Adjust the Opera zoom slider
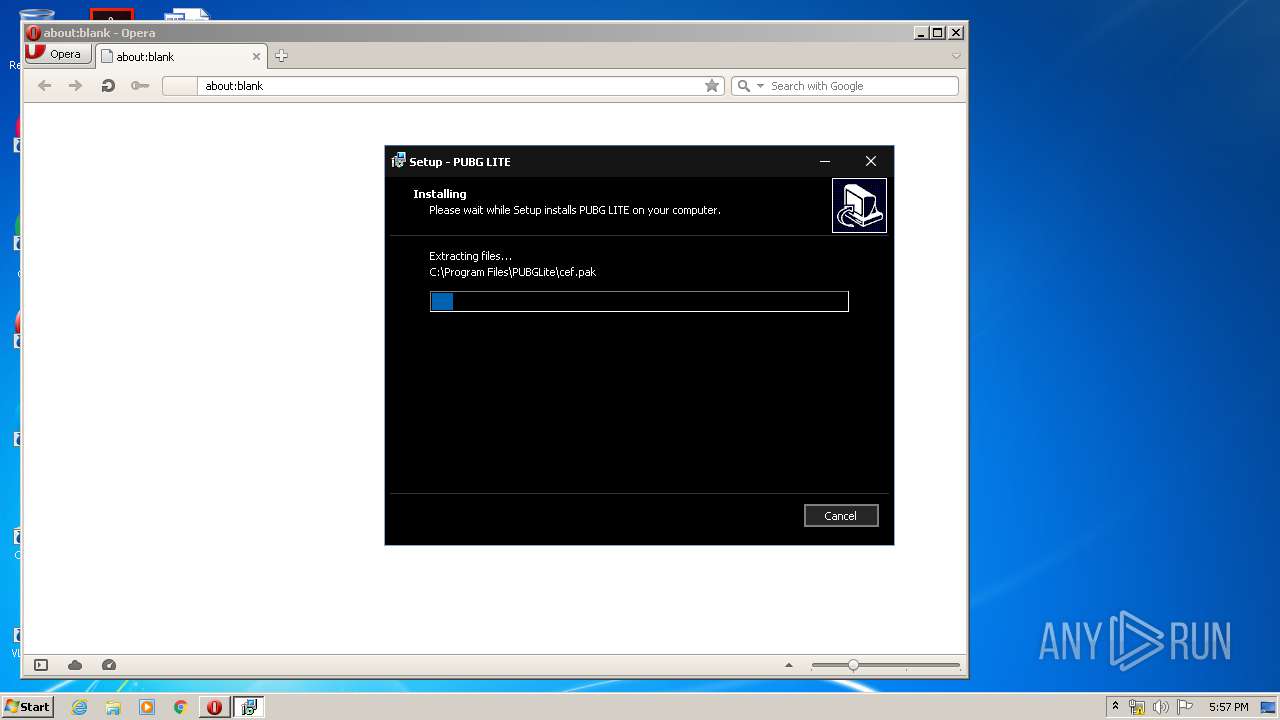1280x720 pixels. 885,665
